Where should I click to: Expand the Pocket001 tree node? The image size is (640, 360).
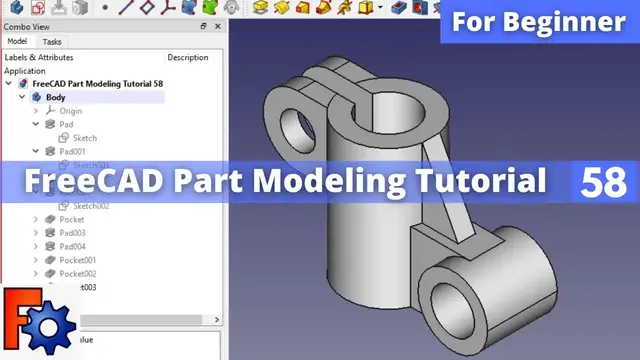(36, 260)
